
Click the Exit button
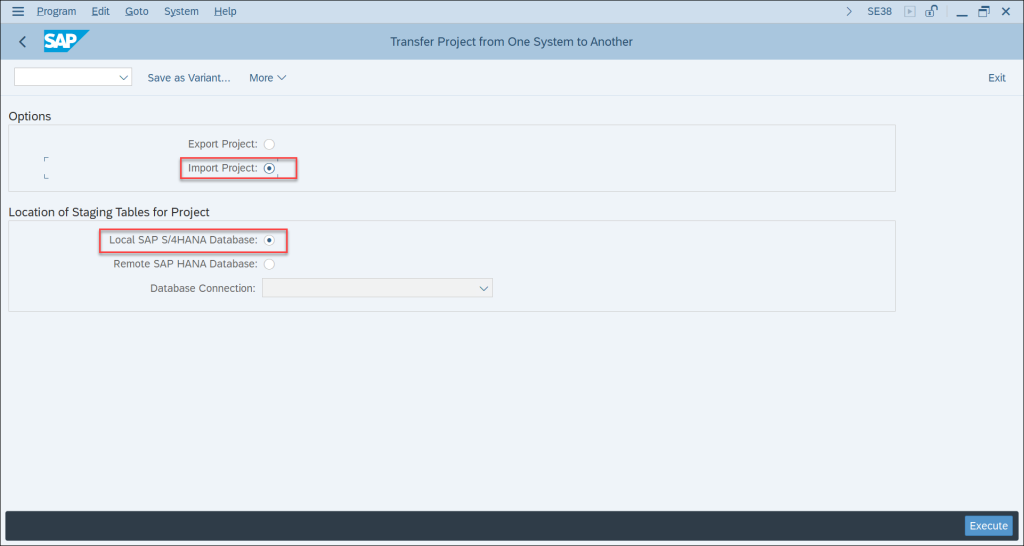tap(997, 78)
